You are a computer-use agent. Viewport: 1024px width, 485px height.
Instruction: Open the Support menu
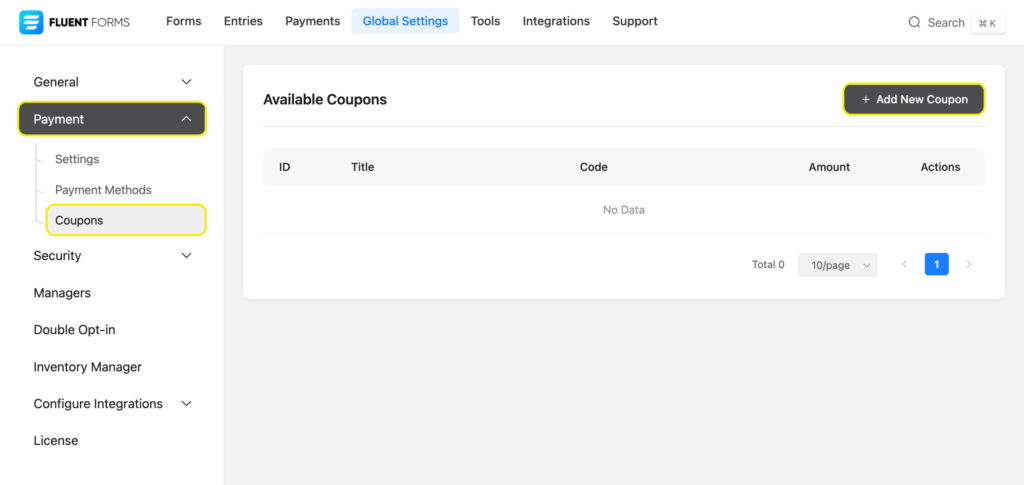point(635,21)
